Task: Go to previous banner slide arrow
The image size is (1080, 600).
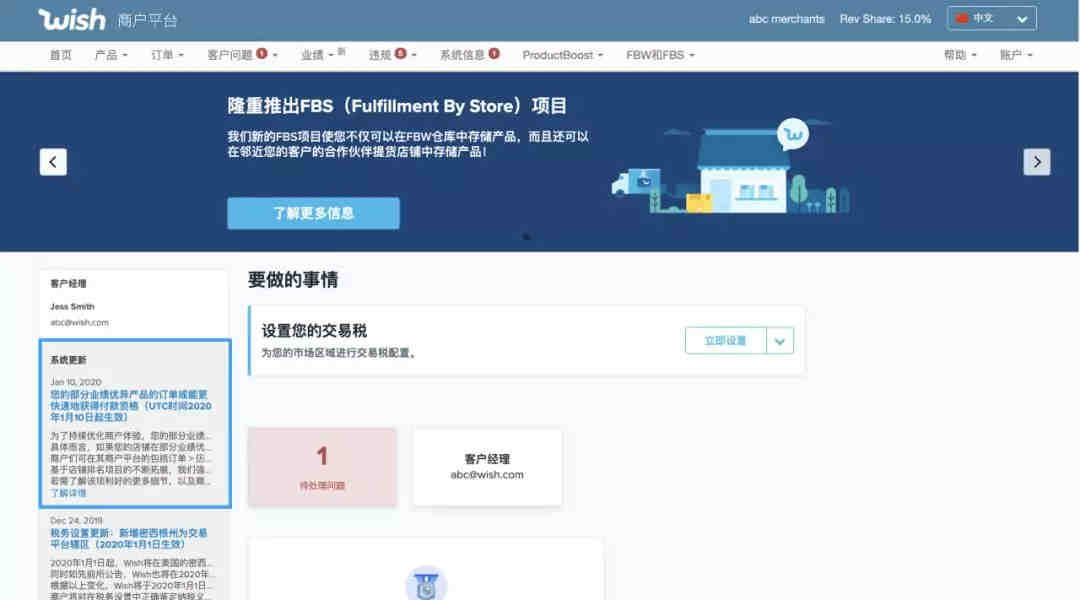Action: click(x=53, y=162)
